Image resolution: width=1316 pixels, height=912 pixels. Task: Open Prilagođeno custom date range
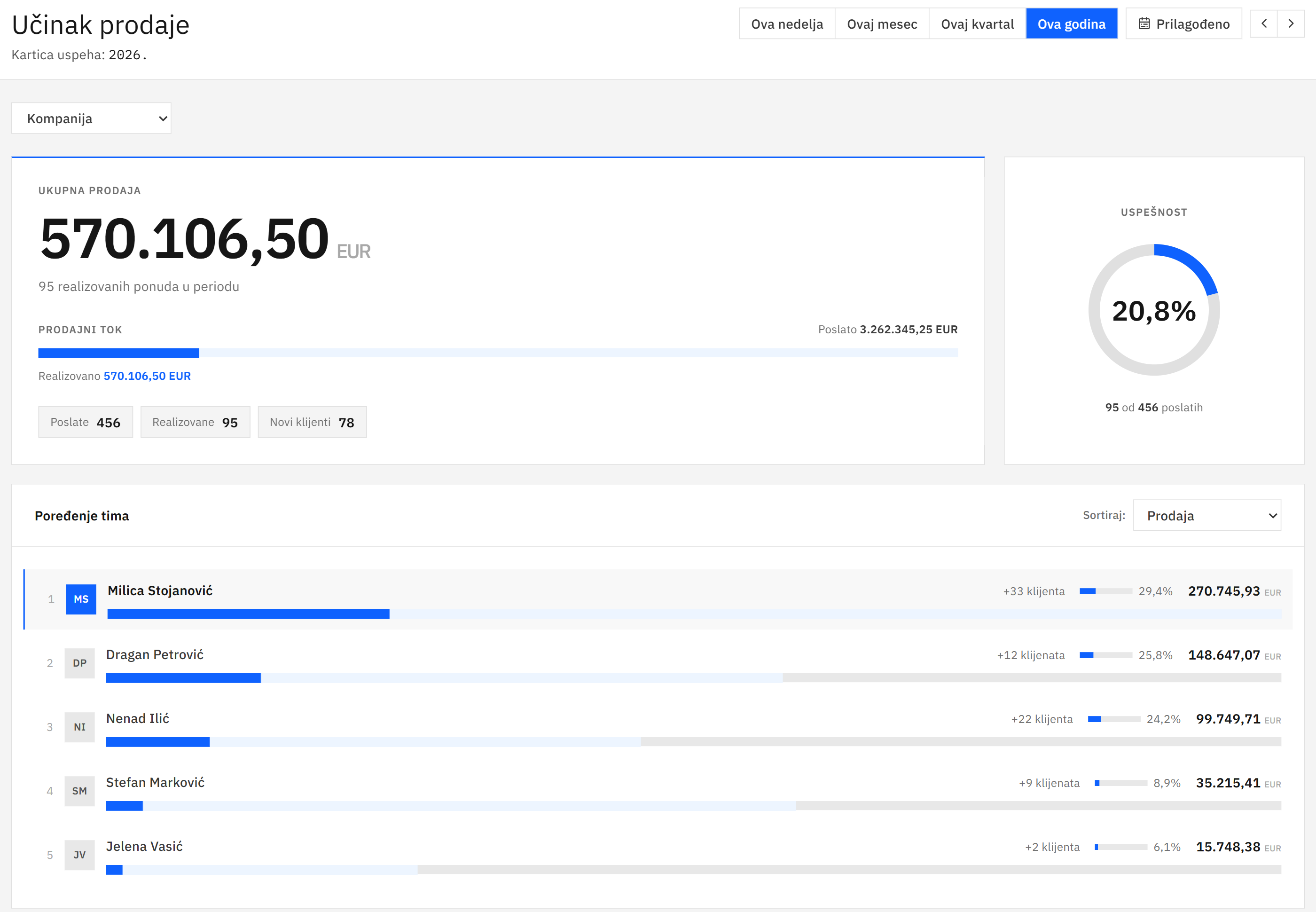[1183, 24]
